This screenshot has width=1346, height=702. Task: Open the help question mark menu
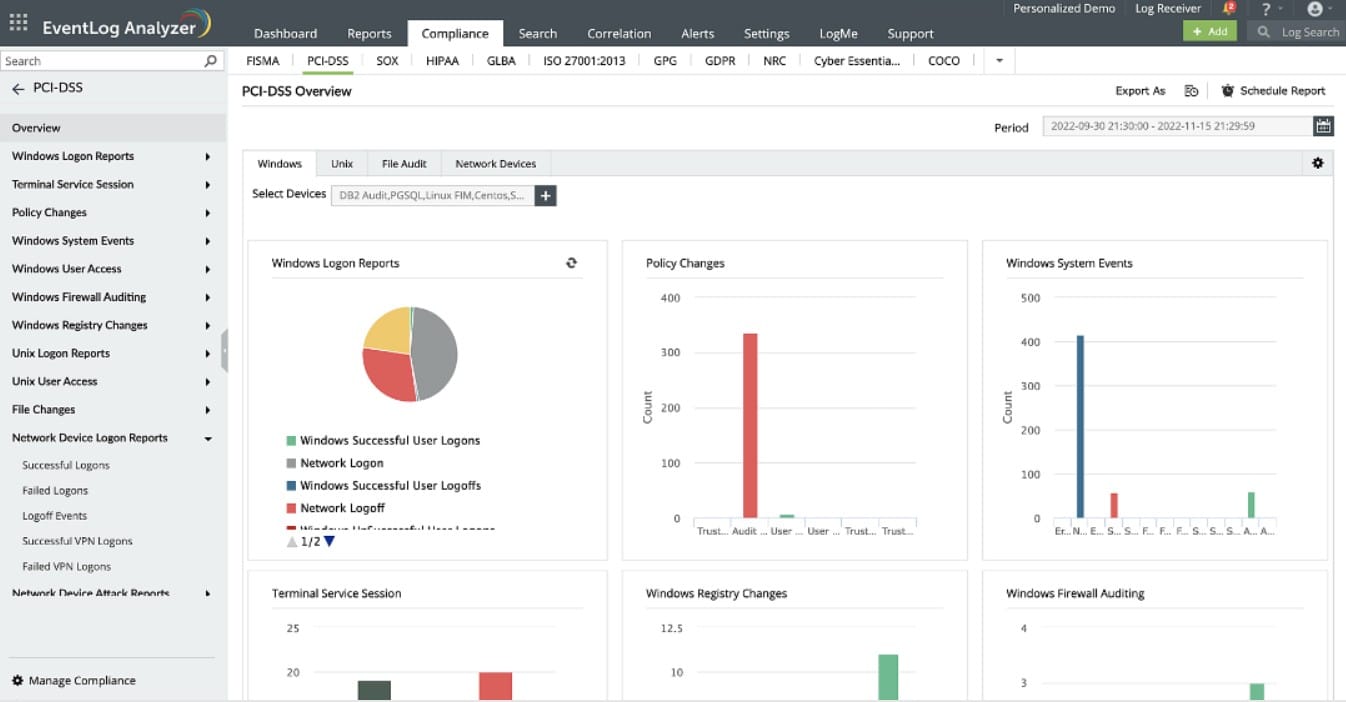coord(1266,9)
